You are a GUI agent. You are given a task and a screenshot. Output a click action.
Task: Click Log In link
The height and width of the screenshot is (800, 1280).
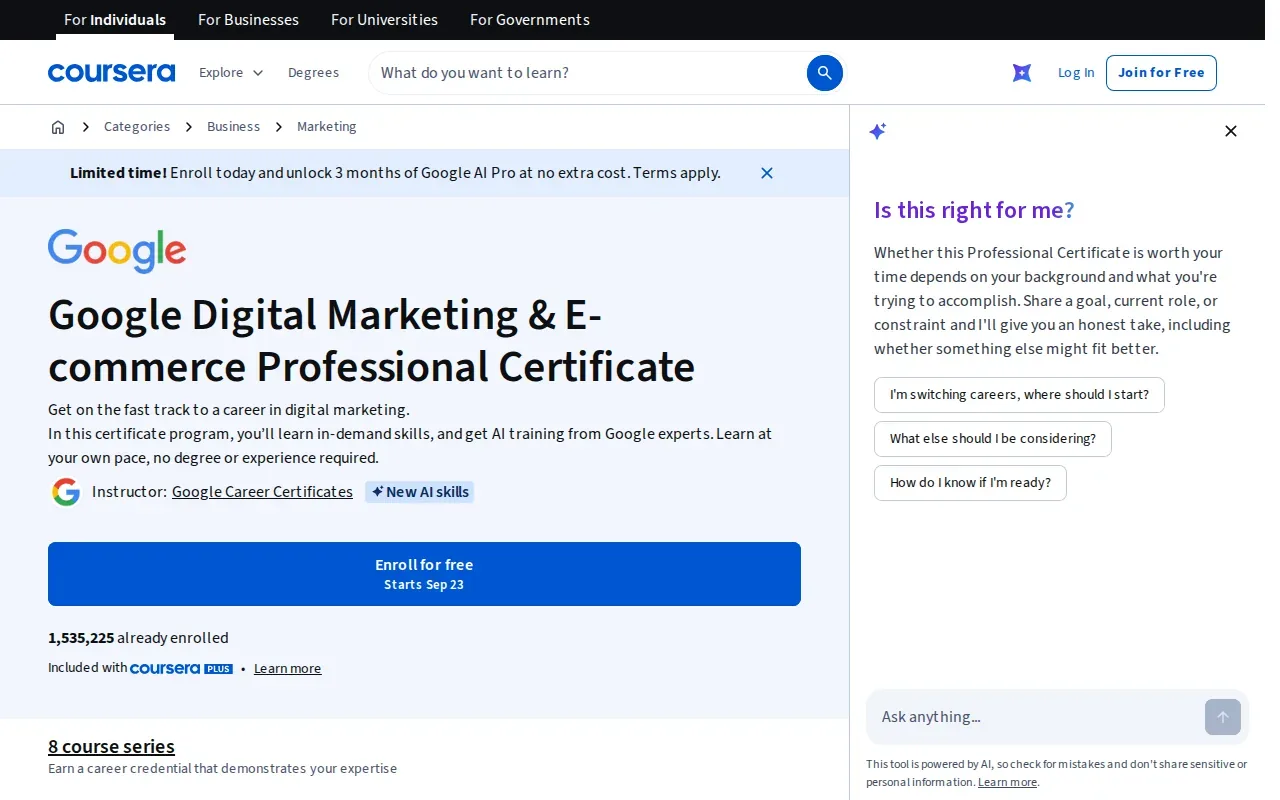1076,73
